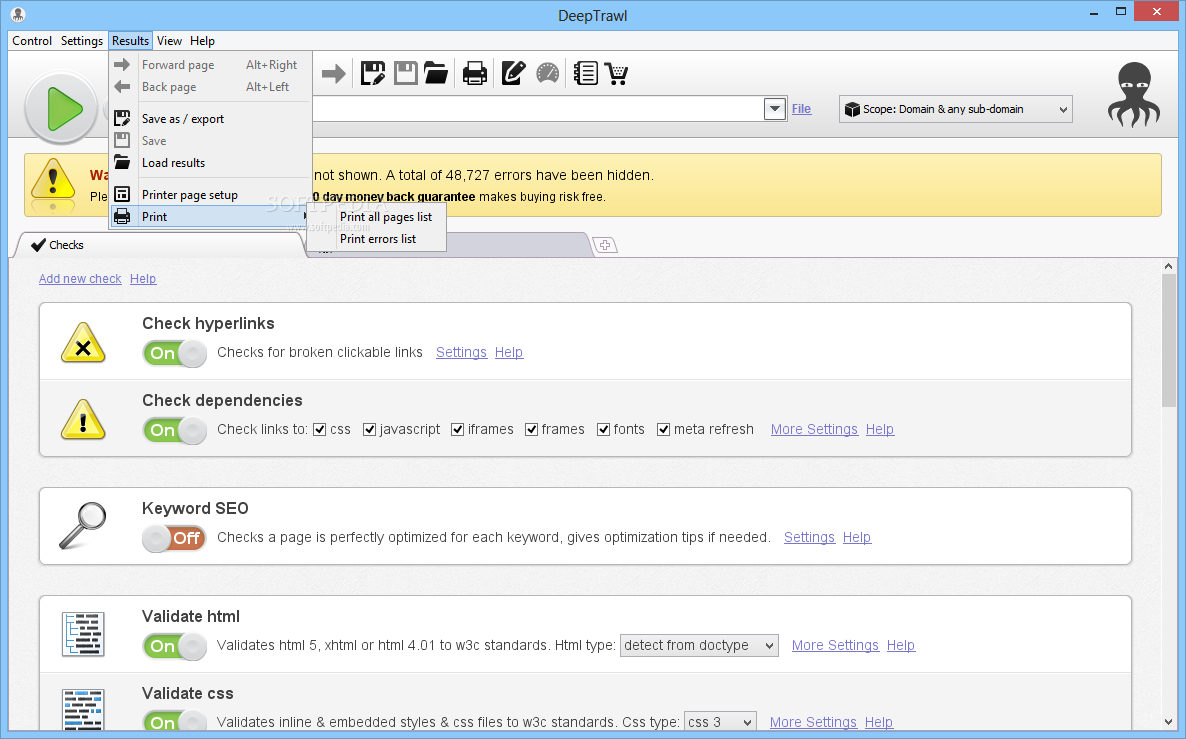Choose Save as / export menu item
The height and width of the screenshot is (739, 1186).
point(211,119)
